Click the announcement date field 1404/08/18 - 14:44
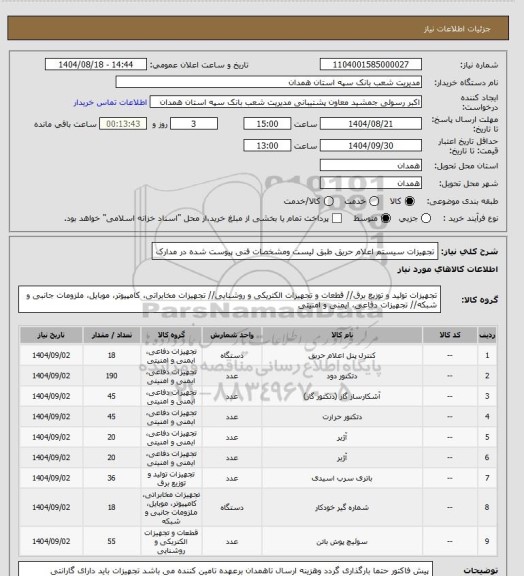 point(96,64)
